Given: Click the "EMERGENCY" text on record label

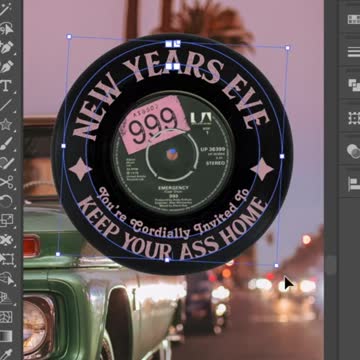Looking at the screenshot, I should point(173,188).
